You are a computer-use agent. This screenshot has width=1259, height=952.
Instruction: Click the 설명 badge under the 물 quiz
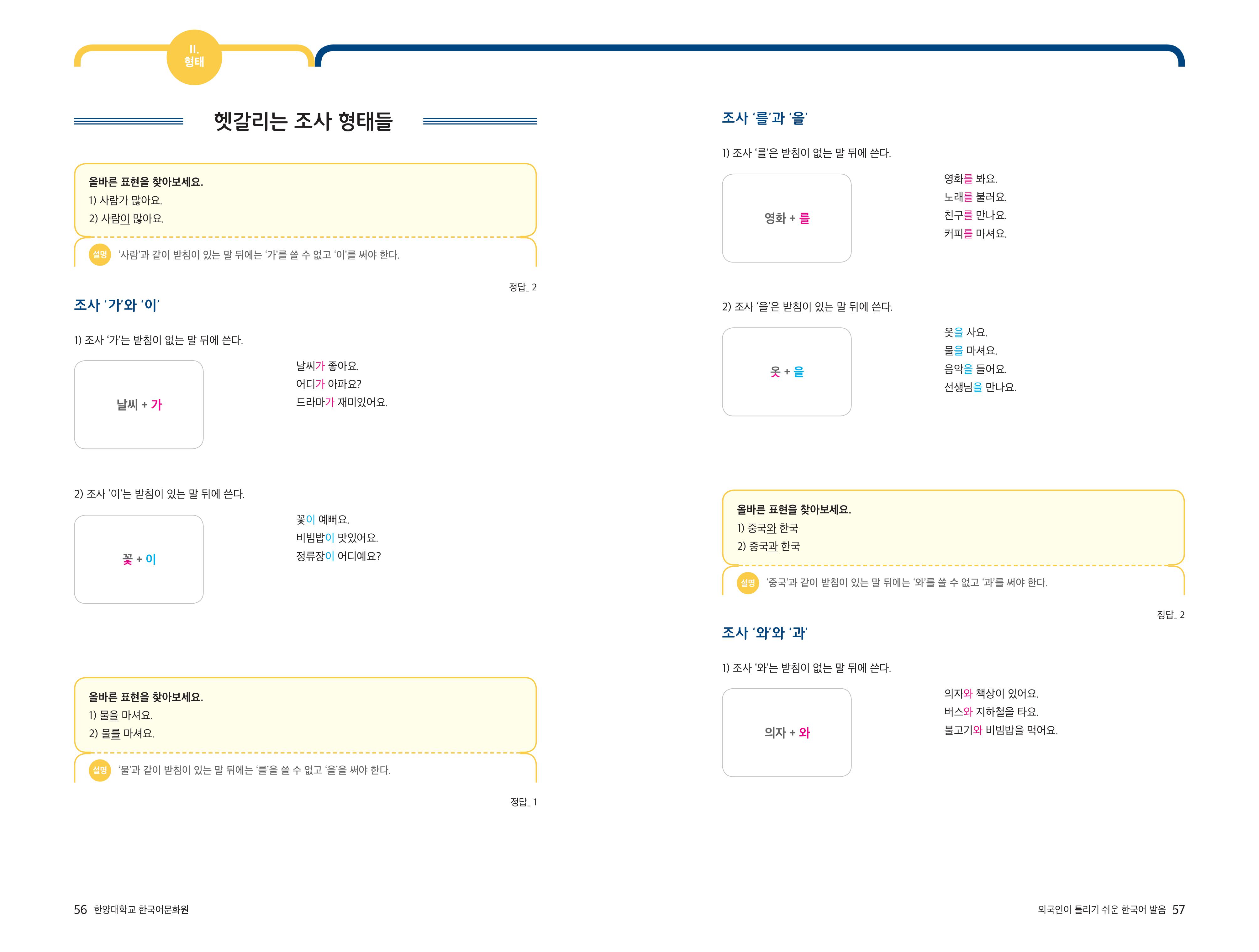pyautogui.click(x=100, y=770)
